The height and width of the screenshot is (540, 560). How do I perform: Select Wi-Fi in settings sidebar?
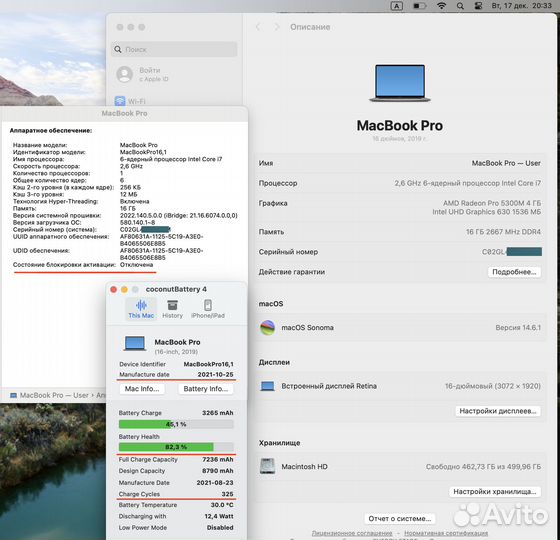tap(130, 101)
